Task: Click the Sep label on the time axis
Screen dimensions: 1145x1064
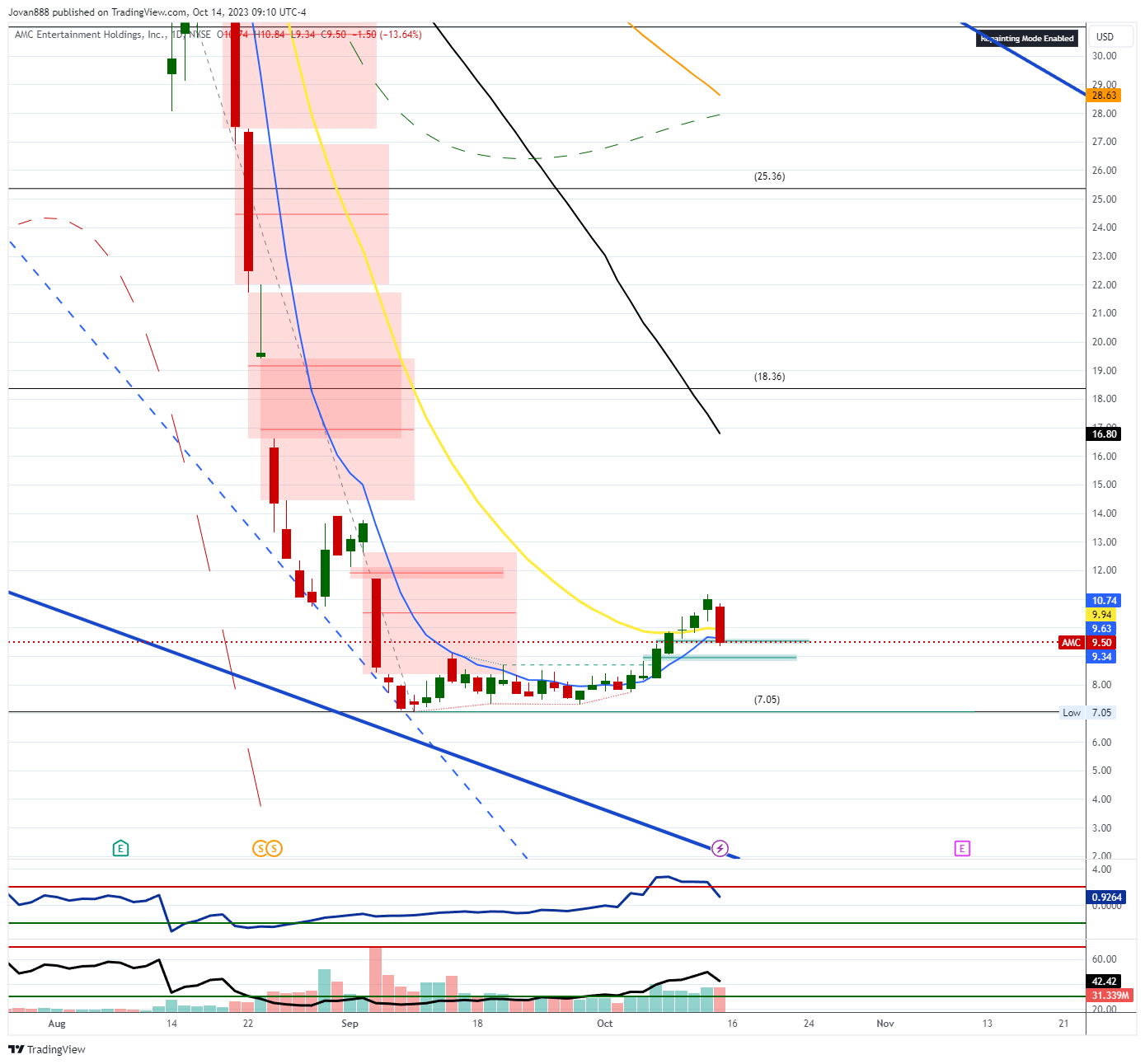Action: click(350, 1024)
